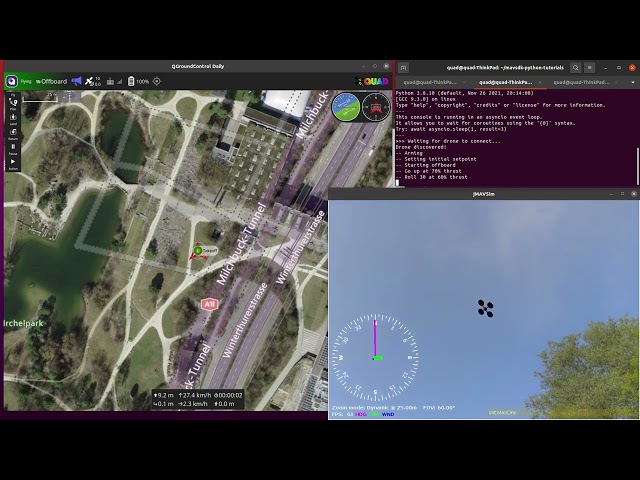Click the "Drone discovered!" terminal line

421,147
